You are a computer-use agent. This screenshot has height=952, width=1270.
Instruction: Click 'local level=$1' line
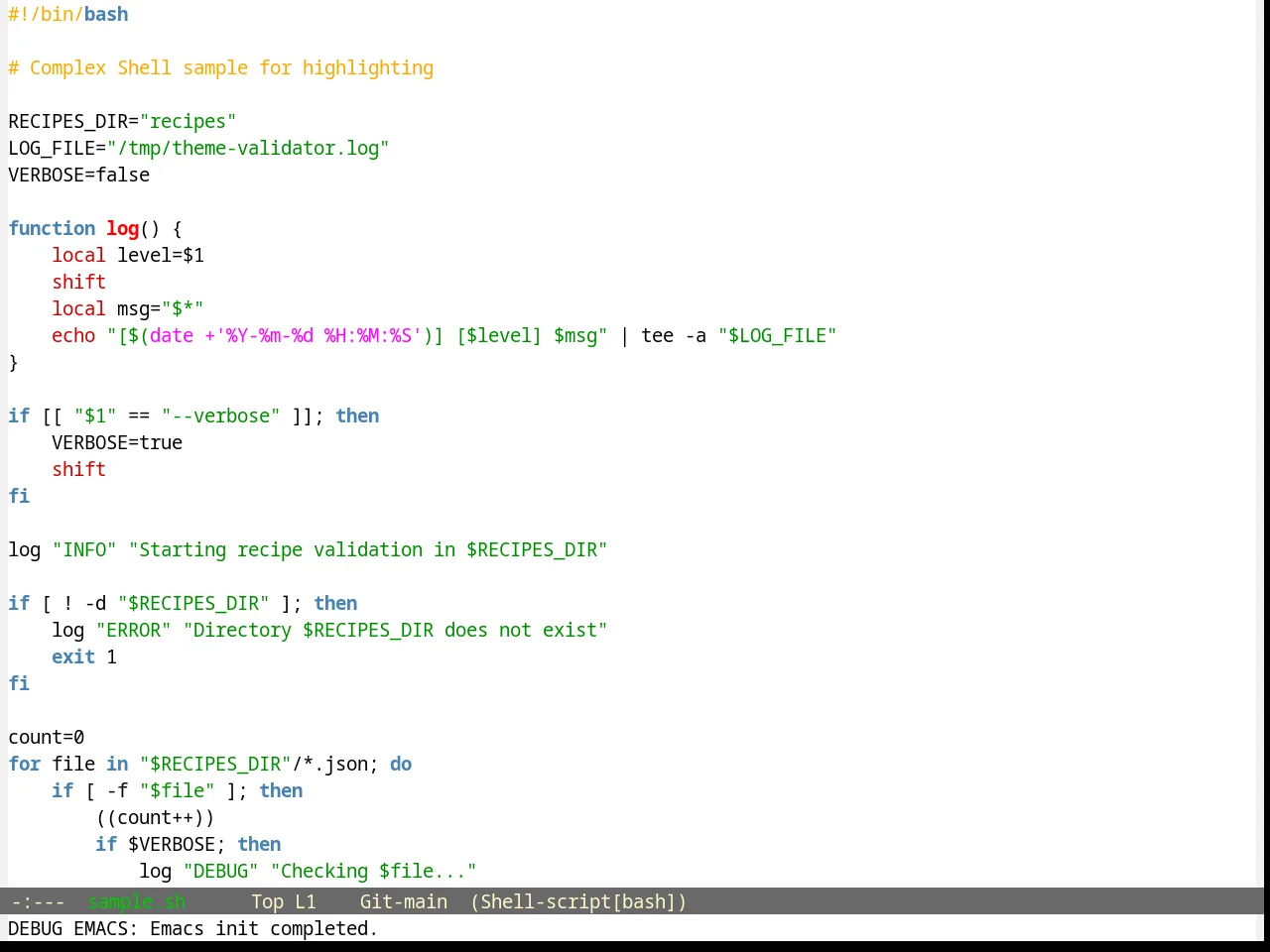(x=128, y=255)
